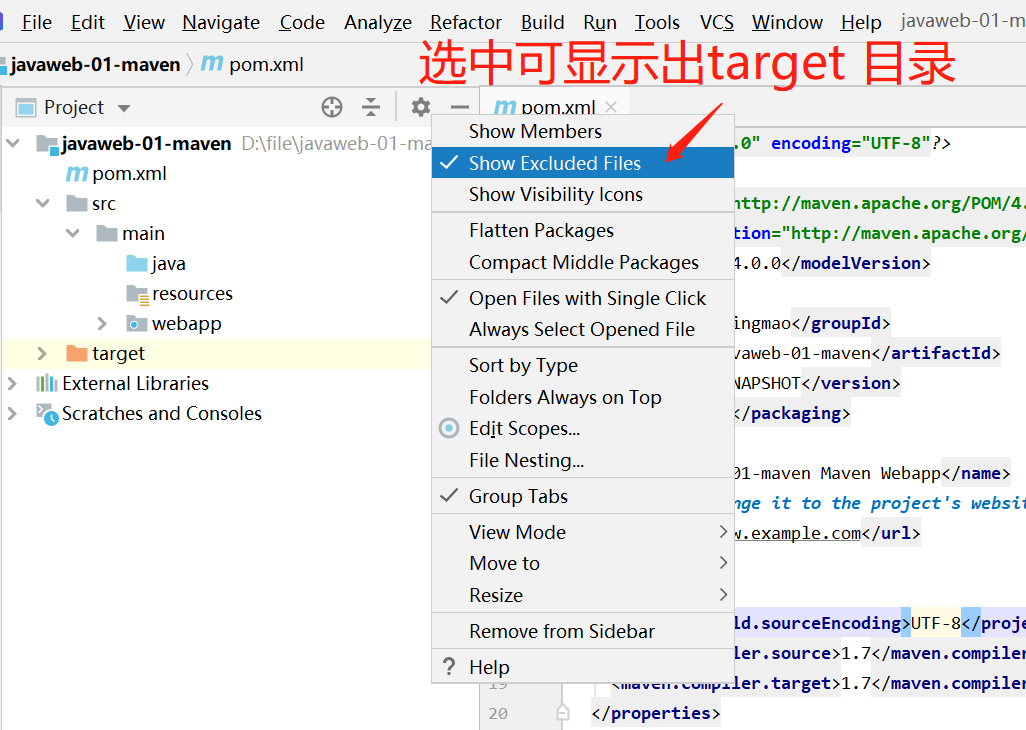
Task: Open the Move to submenu
Action: coord(582,563)
